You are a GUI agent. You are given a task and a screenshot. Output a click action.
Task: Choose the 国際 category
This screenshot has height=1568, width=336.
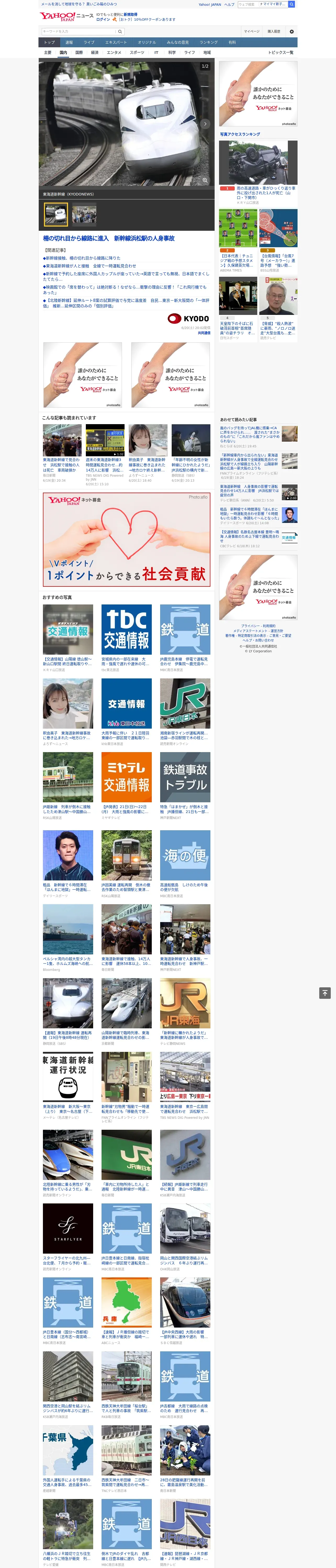(79, 52)
